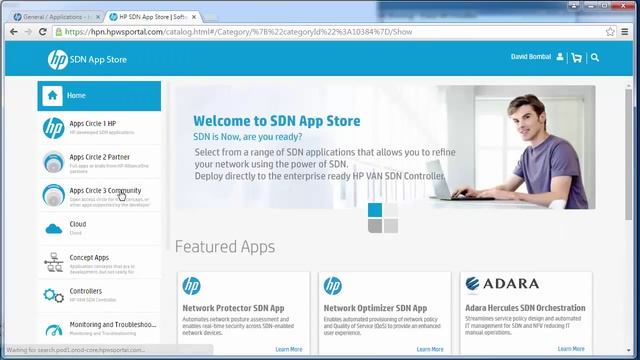Viewport: 640px width, 360px height.
Task: Click the Featured Apps heading
Action: click(225, 247)
